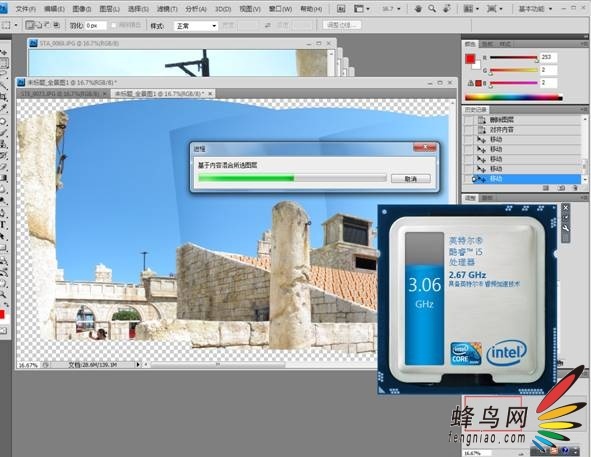This screenshot has width=591, height=457.
Task: Click the B channel slider
Action: point(513,83)
